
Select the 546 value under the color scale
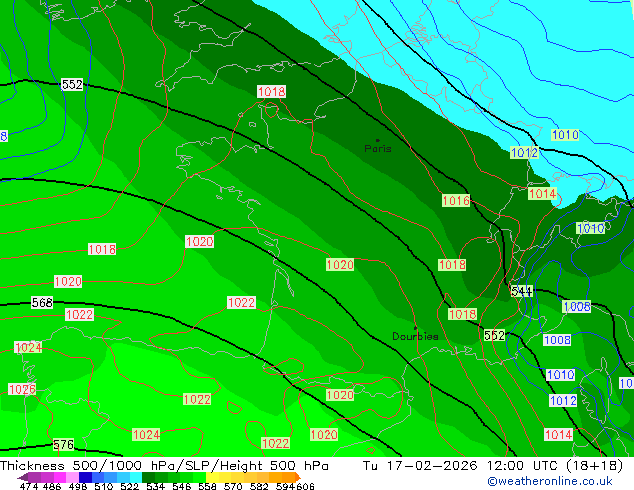point(182,486)
